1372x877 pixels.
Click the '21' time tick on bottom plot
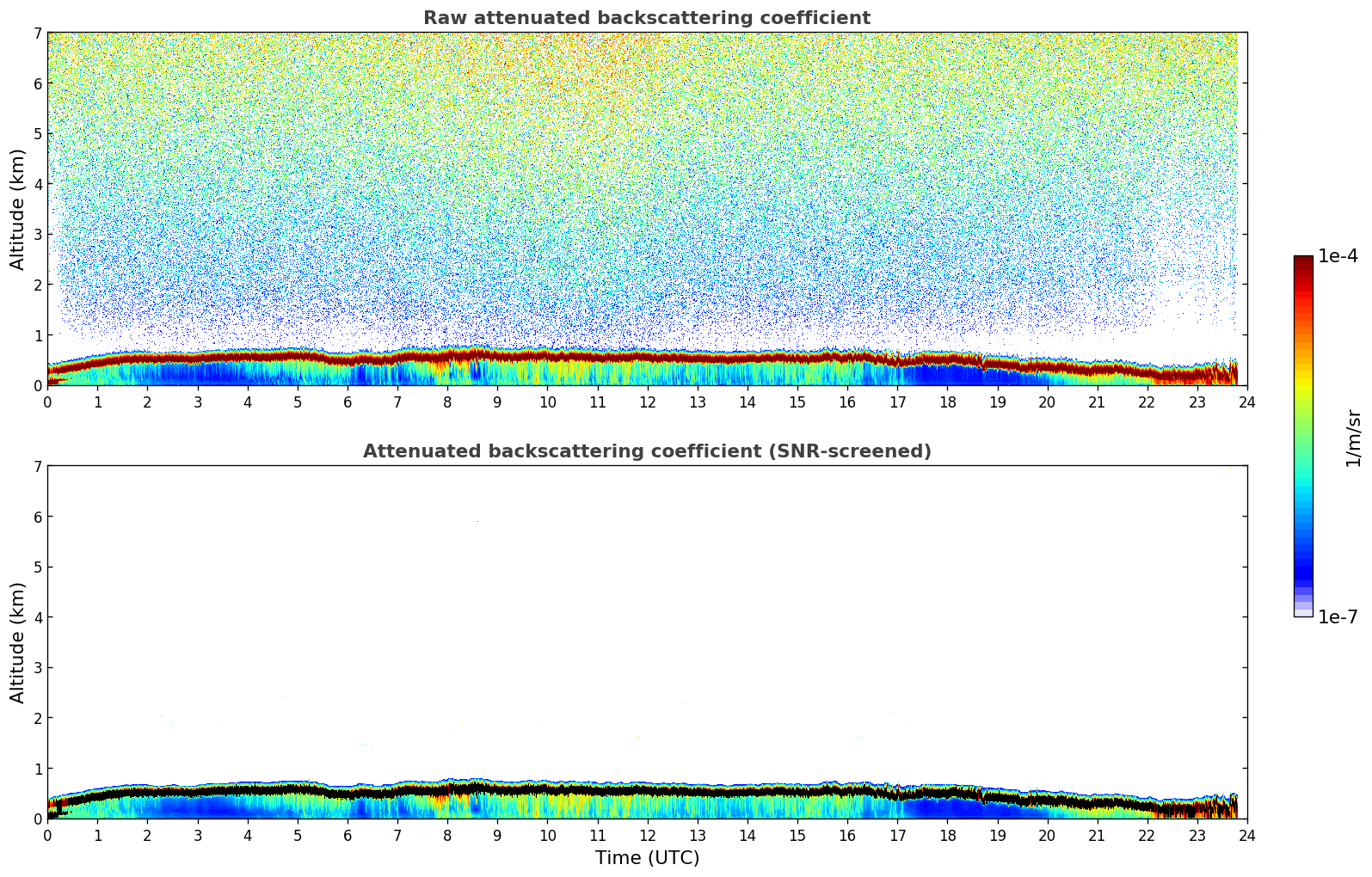[x=1097, y=835]
